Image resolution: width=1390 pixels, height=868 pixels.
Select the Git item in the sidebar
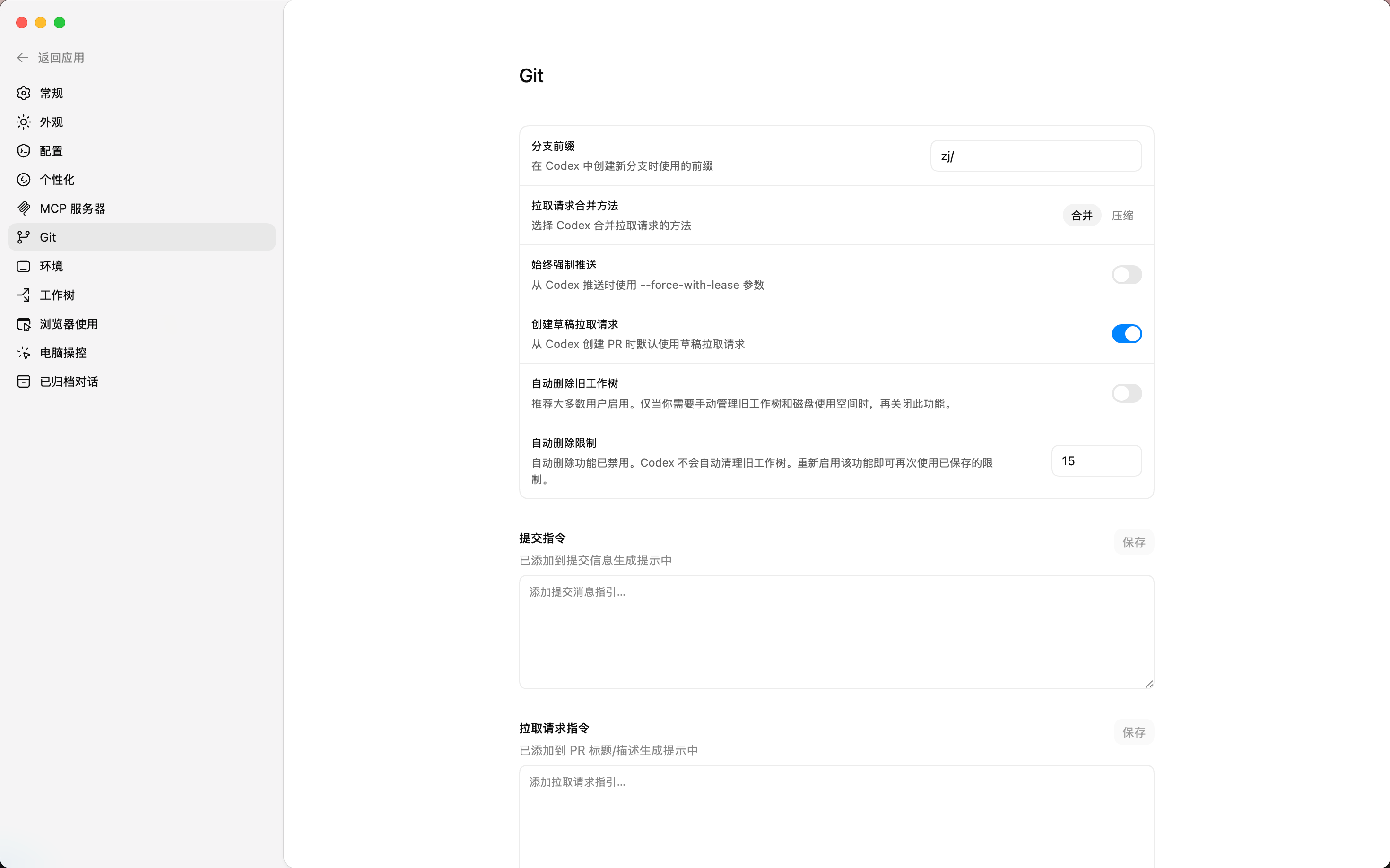pyautogui.click(x=48, y=237)
